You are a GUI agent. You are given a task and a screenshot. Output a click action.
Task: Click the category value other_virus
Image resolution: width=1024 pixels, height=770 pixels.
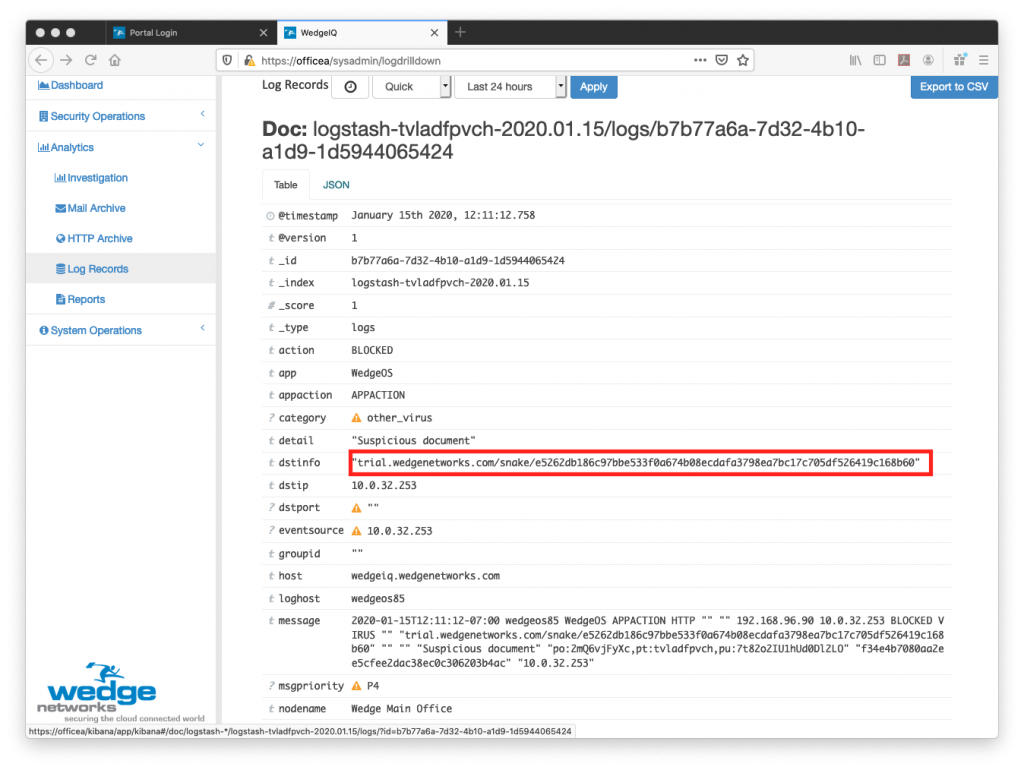(400, 418)
